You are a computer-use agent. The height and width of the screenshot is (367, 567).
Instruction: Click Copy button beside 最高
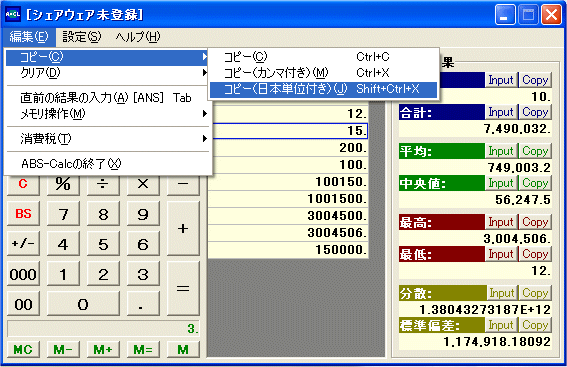535,222
